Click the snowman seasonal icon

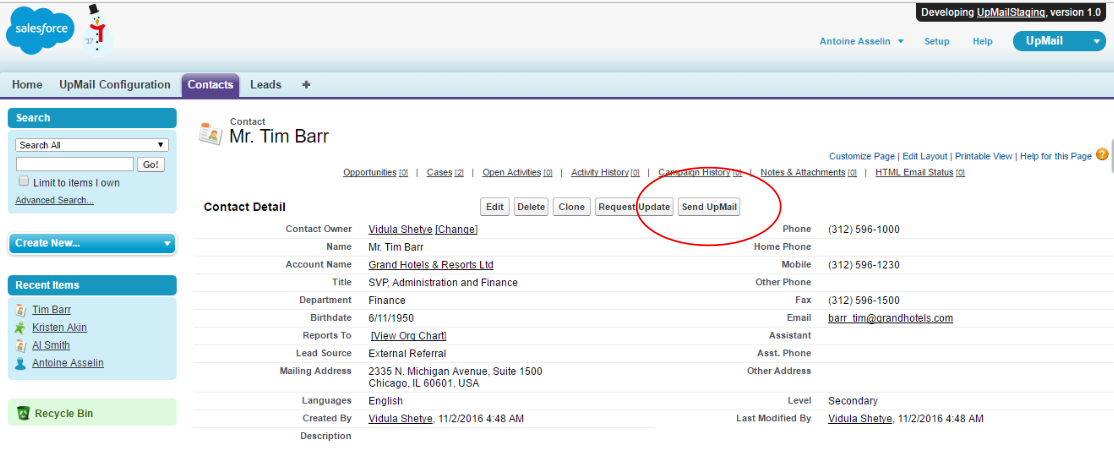[x=96, y=30]
